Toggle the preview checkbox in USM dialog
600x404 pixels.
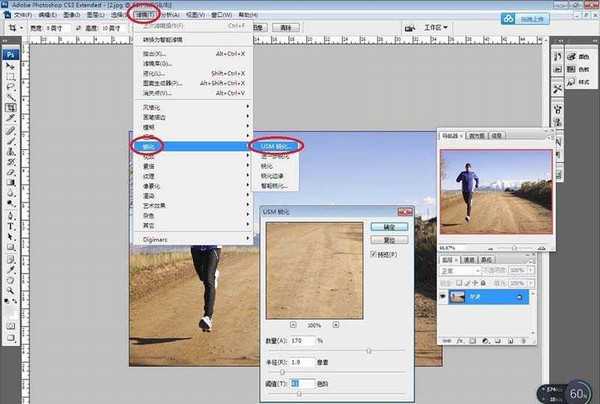click(x=373, y=254)
